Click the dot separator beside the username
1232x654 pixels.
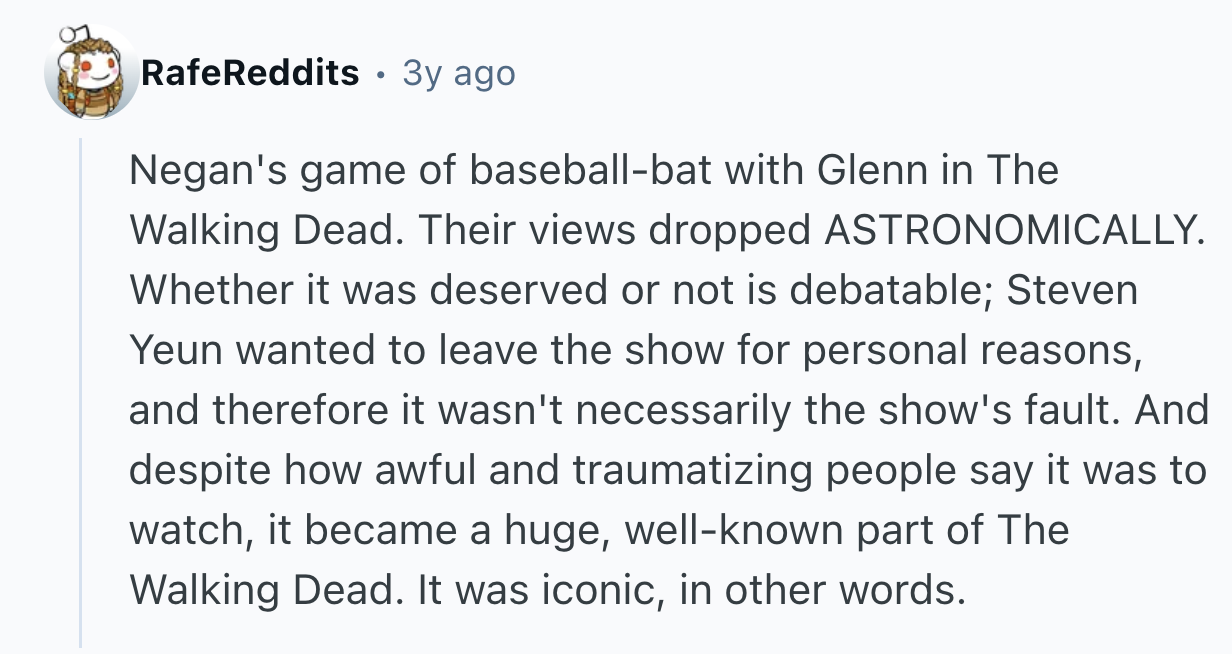[380, 72]
